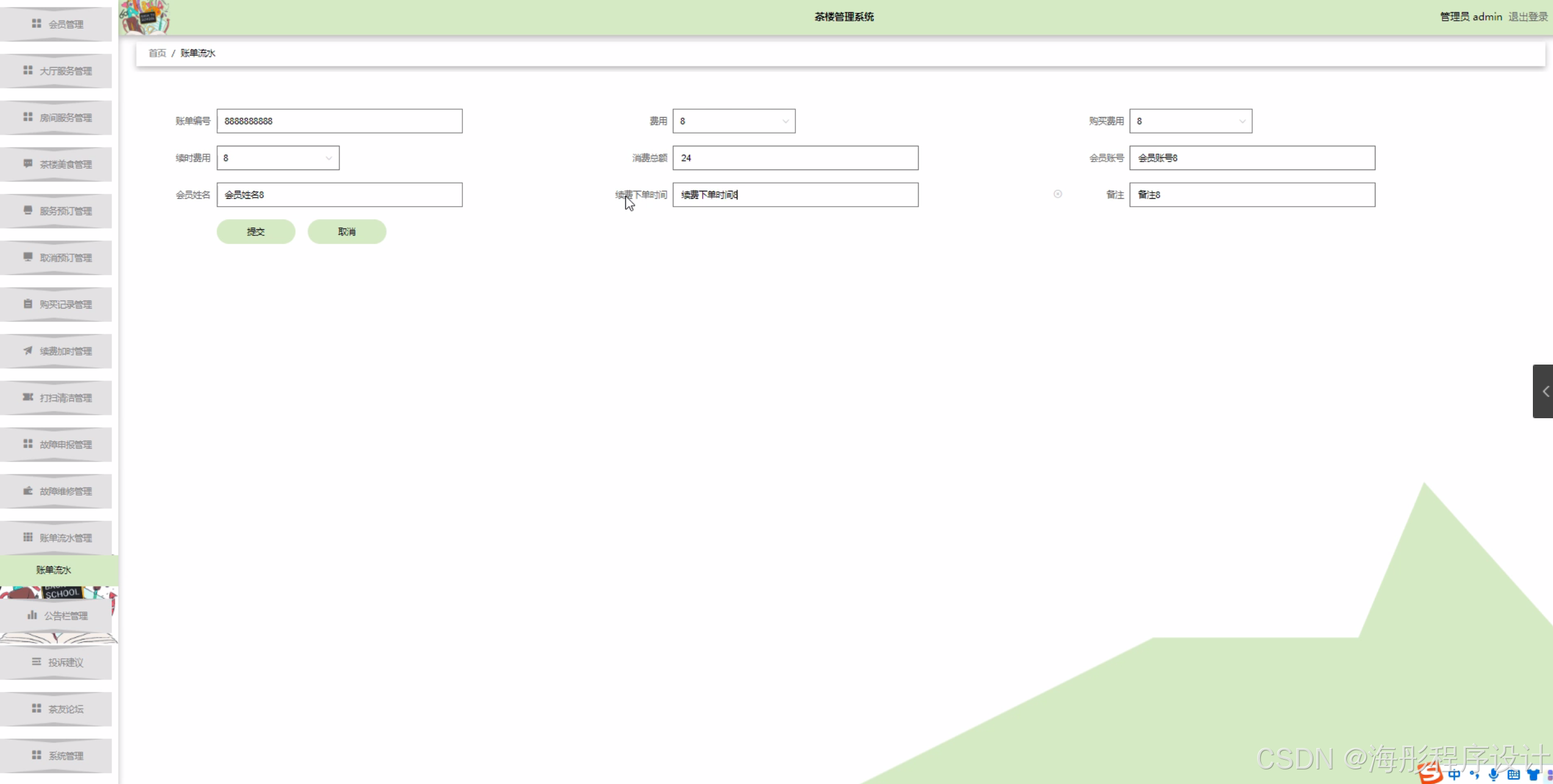The width and height of the screenshot is (1553, 784).
Task: Click the 取消 button
Action: point(346,232)
